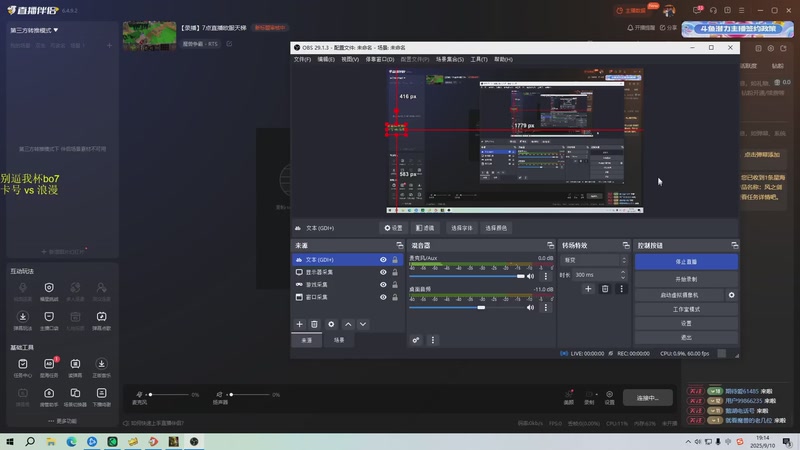
Task: Open source properties gear in OBS sources toolbar
Action: click(x=331, y=324)
